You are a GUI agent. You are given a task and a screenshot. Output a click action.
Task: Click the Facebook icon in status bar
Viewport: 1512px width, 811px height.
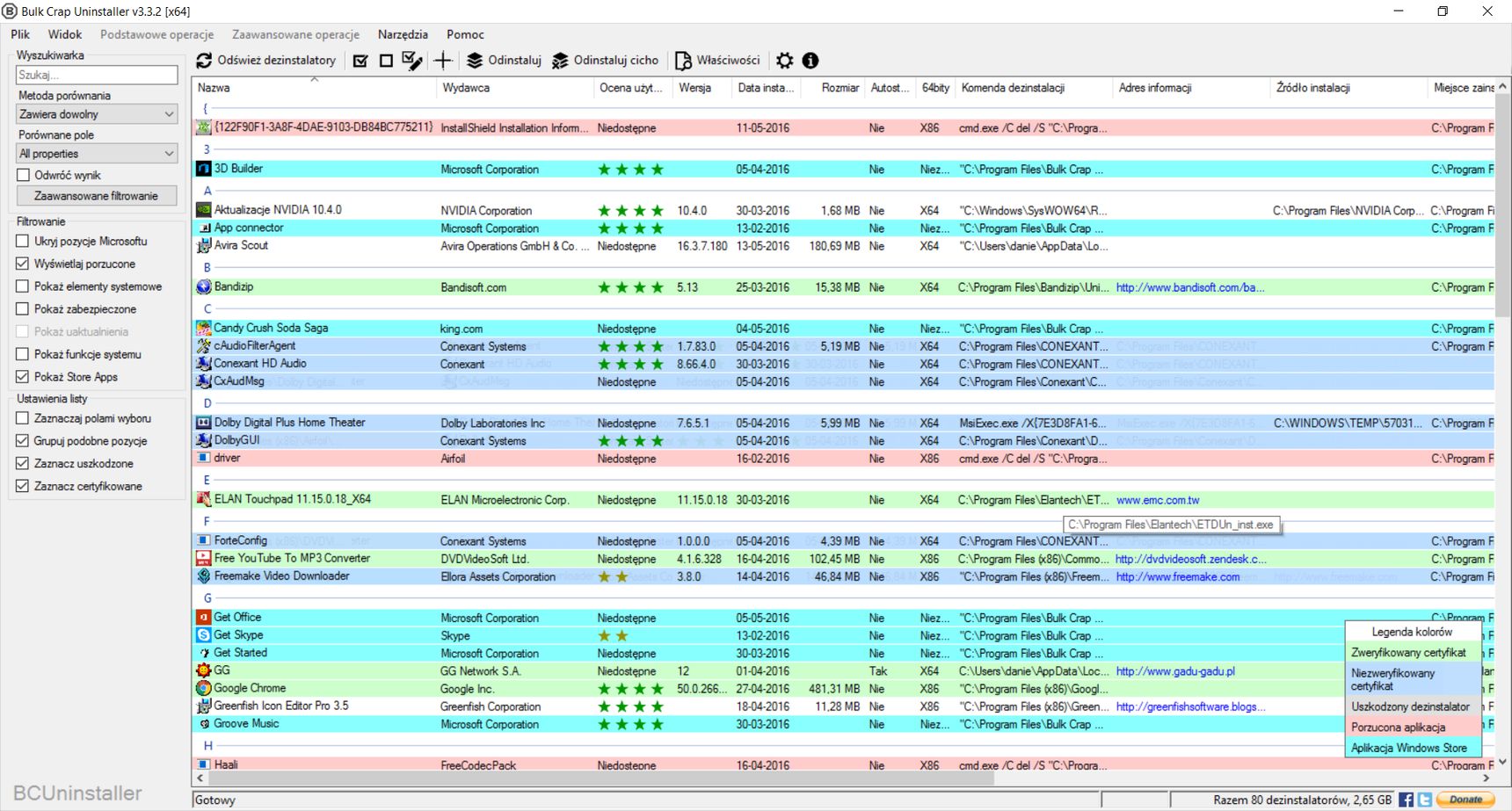point(1407,800)
